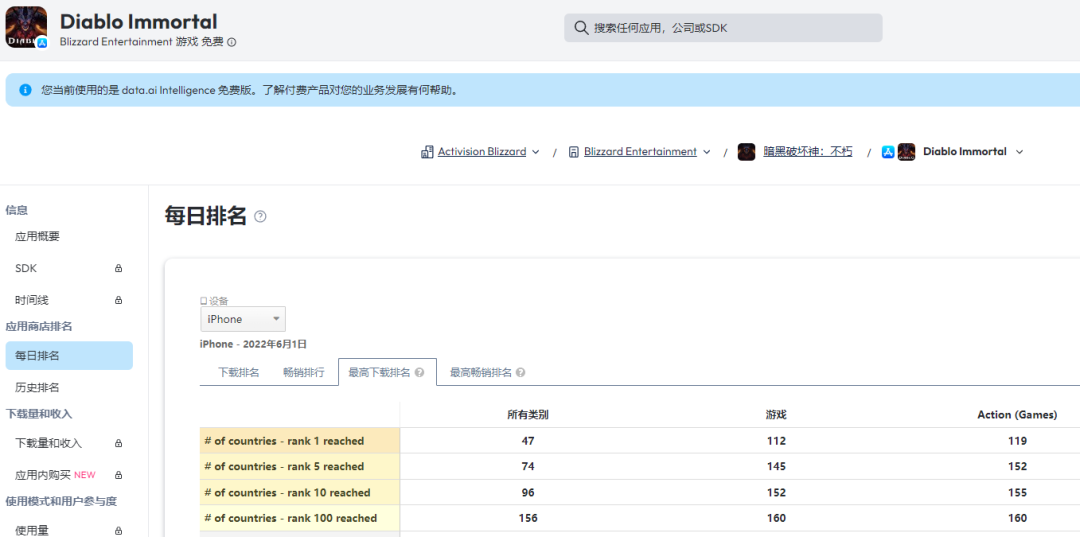Open SDK in the sidebar
This screenshot has height=537, width=1080.
pyautogui.click(x=25, y=268)
